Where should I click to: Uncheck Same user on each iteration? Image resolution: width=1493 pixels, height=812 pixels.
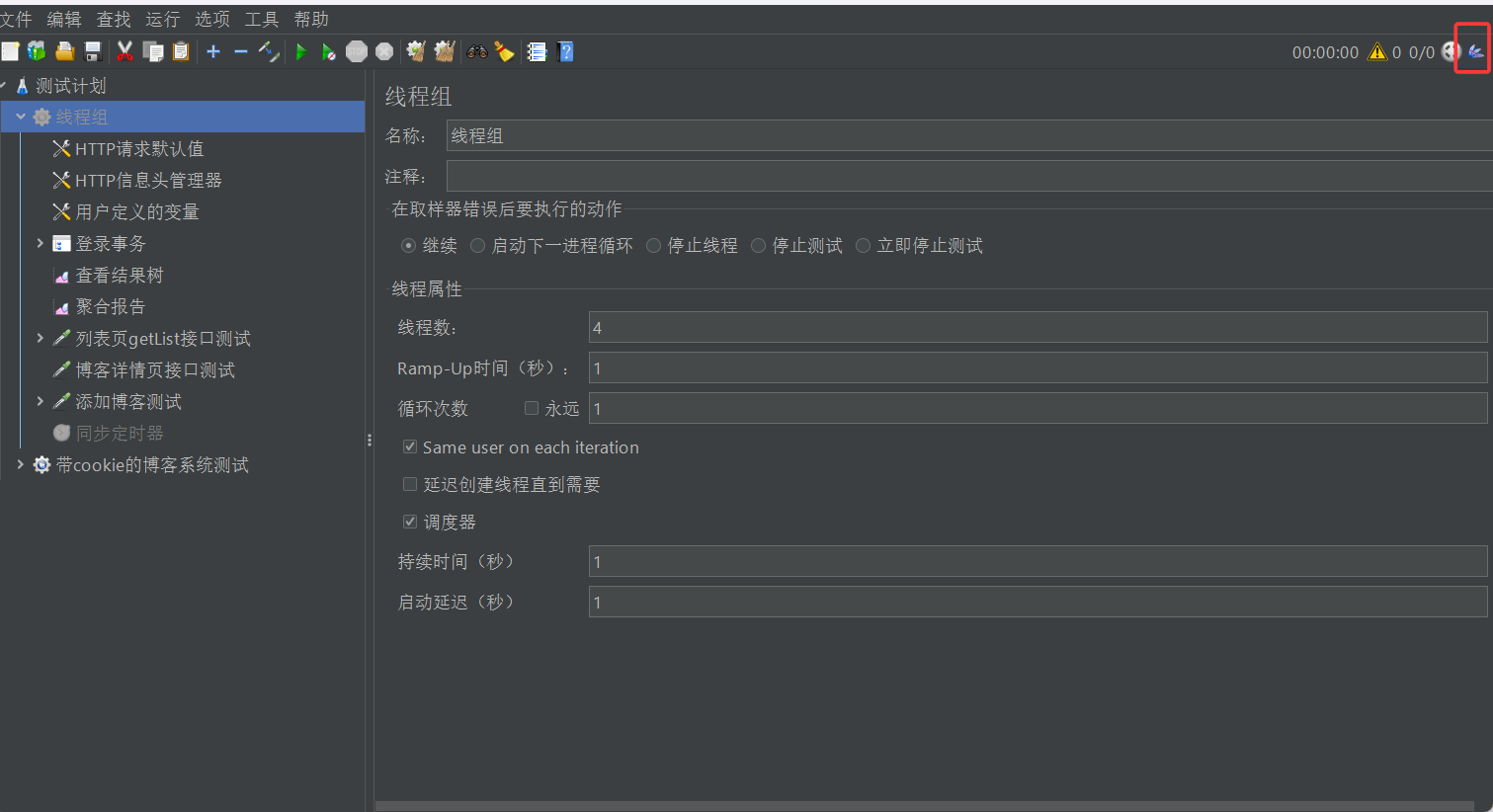[410, 446]
